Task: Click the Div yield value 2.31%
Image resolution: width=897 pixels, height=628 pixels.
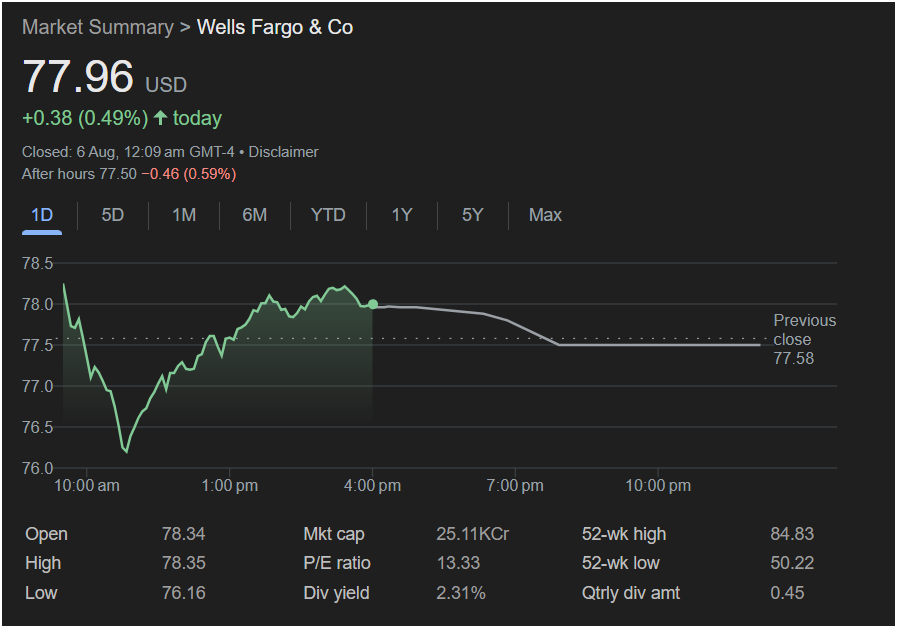Action: point(461,593)
